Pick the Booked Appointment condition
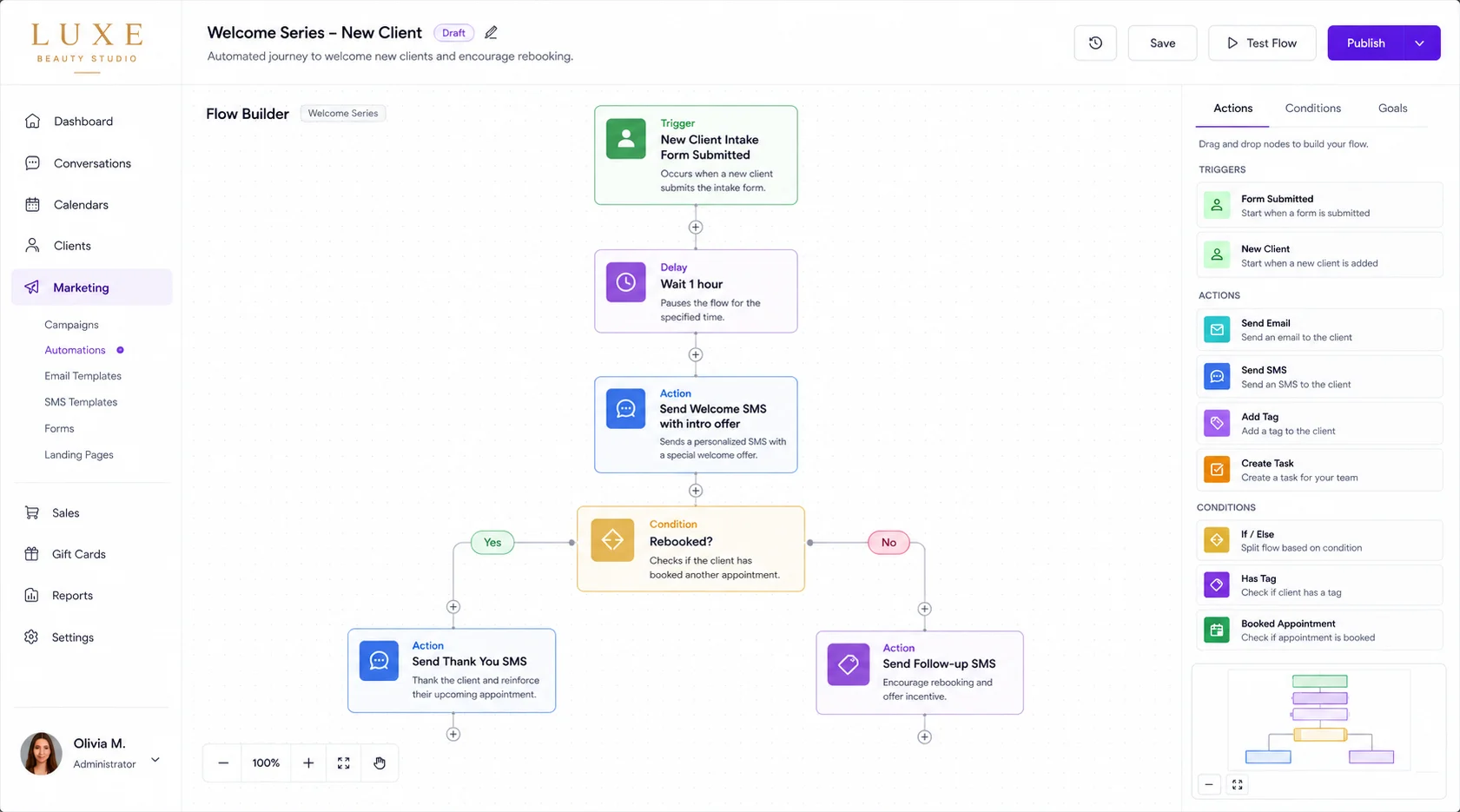Viewport: 1460px width, 812px height. (1319, 630)
